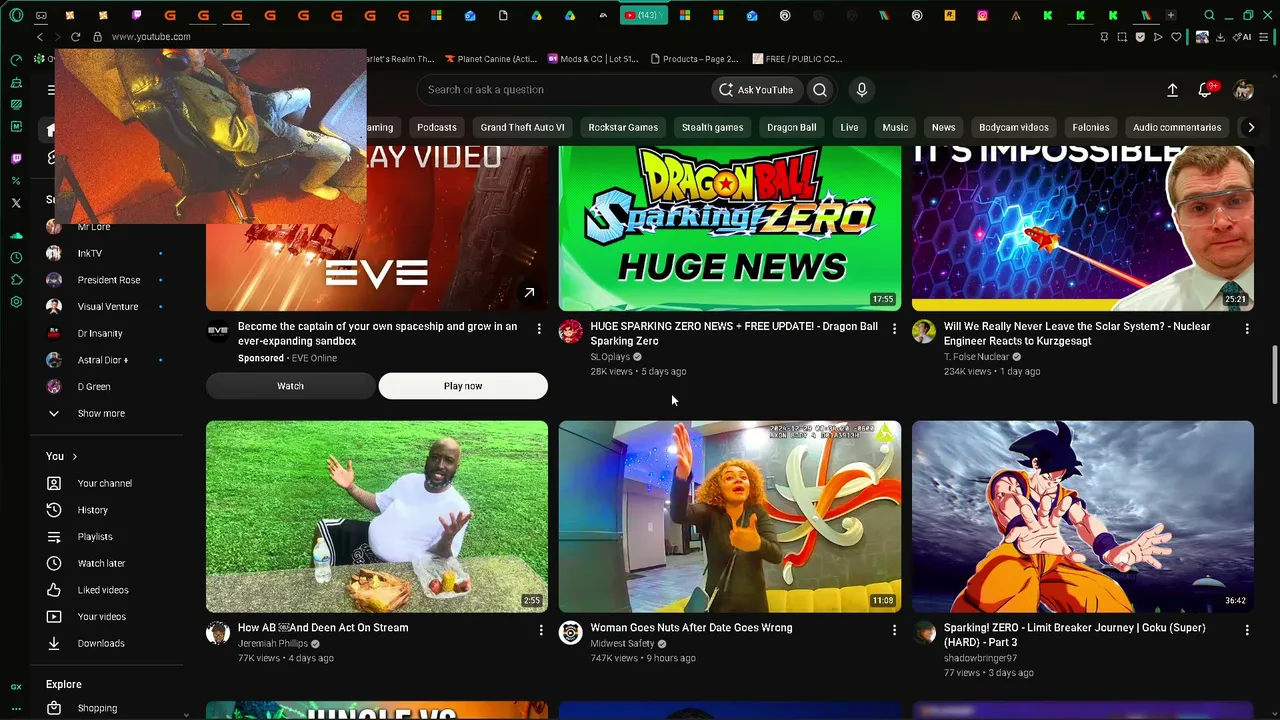Open the YouTube account avatar menu

1244,90
